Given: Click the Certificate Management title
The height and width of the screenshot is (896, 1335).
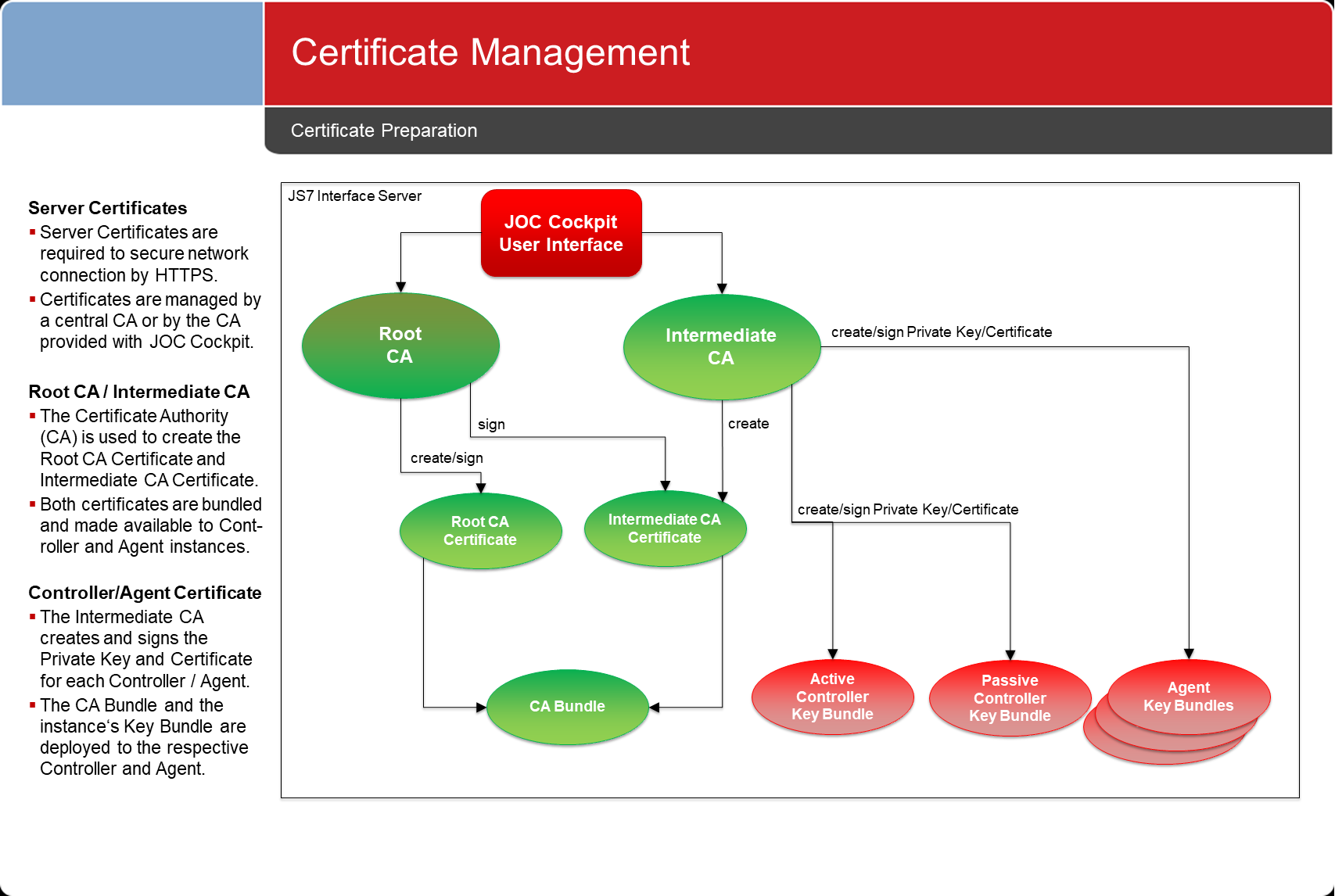Looking at the screenshot, I should pyautogui.click(x=490, y=52).
